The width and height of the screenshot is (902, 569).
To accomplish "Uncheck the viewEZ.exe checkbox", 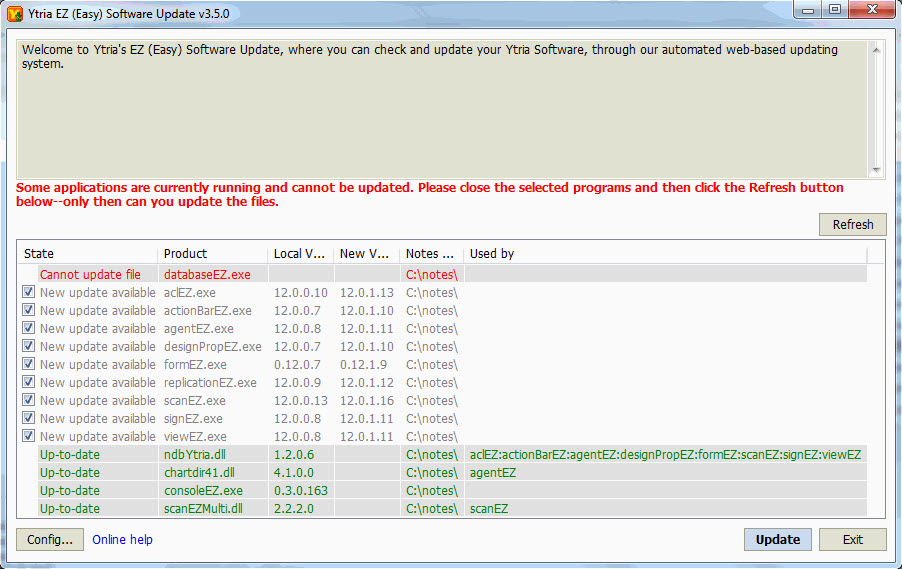I will [29, 437].
